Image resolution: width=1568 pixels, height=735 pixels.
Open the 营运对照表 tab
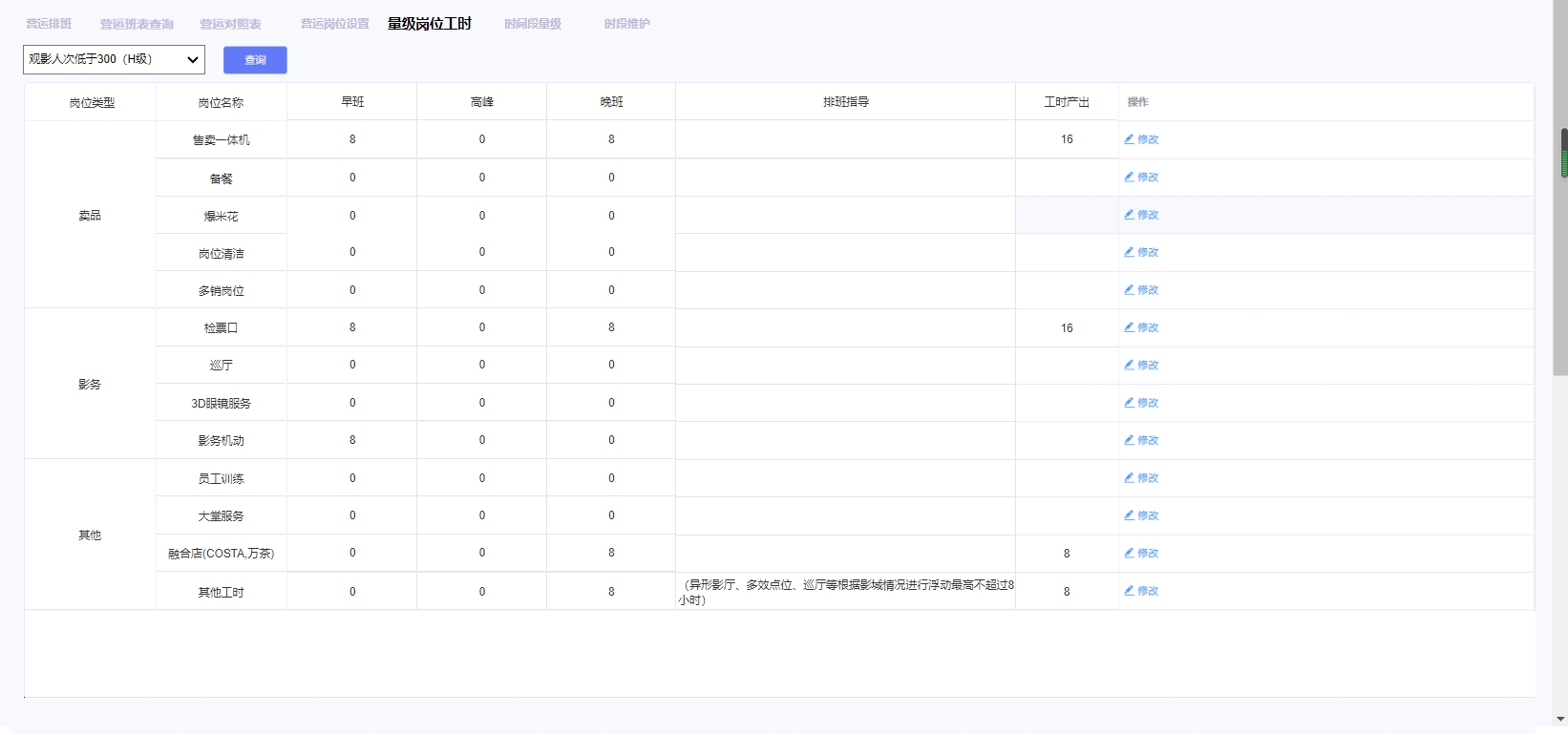[x=230, y=24]
